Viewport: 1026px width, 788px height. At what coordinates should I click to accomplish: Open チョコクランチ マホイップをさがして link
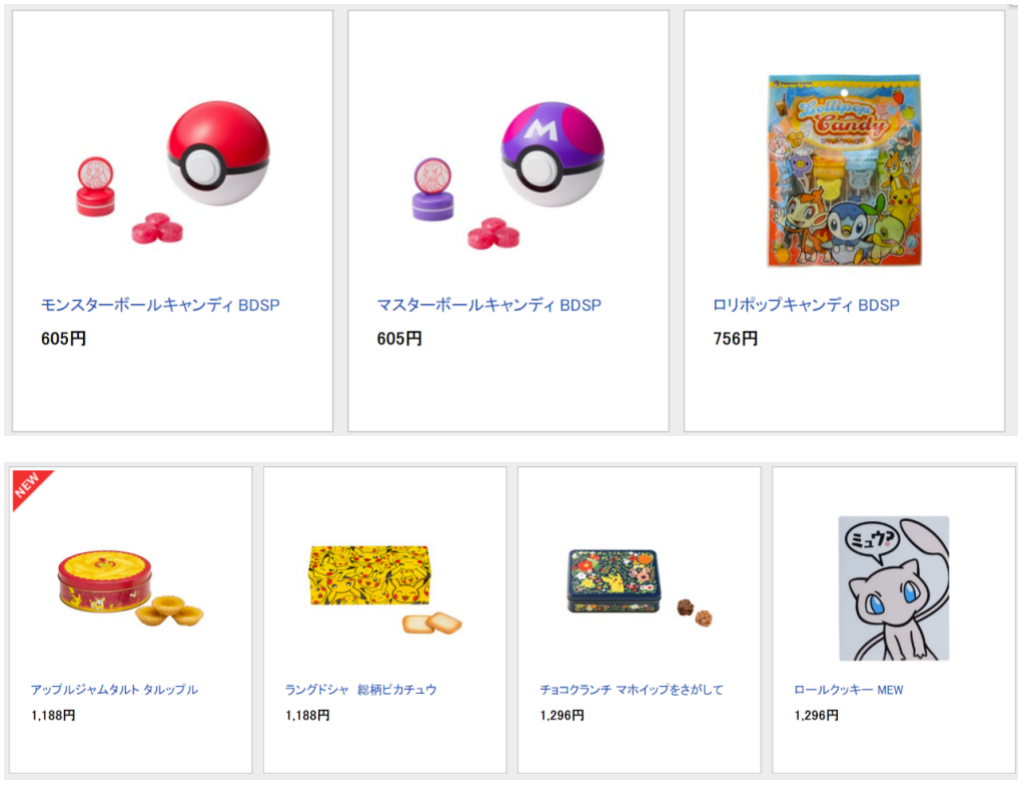pyautogui.click(x=631, y=690)
